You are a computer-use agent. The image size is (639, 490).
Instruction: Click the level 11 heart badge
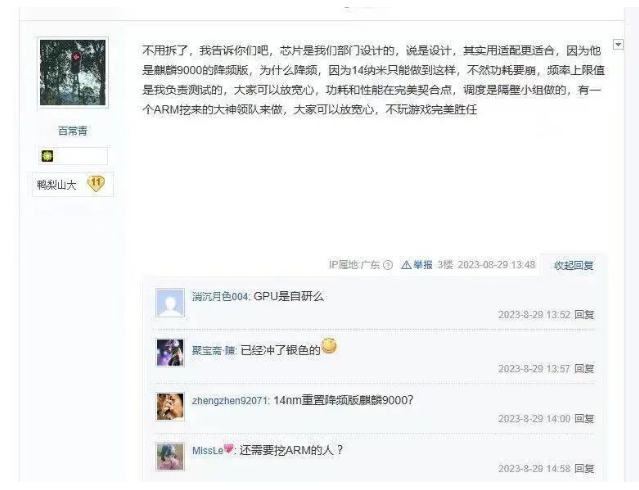coord(96,184)
